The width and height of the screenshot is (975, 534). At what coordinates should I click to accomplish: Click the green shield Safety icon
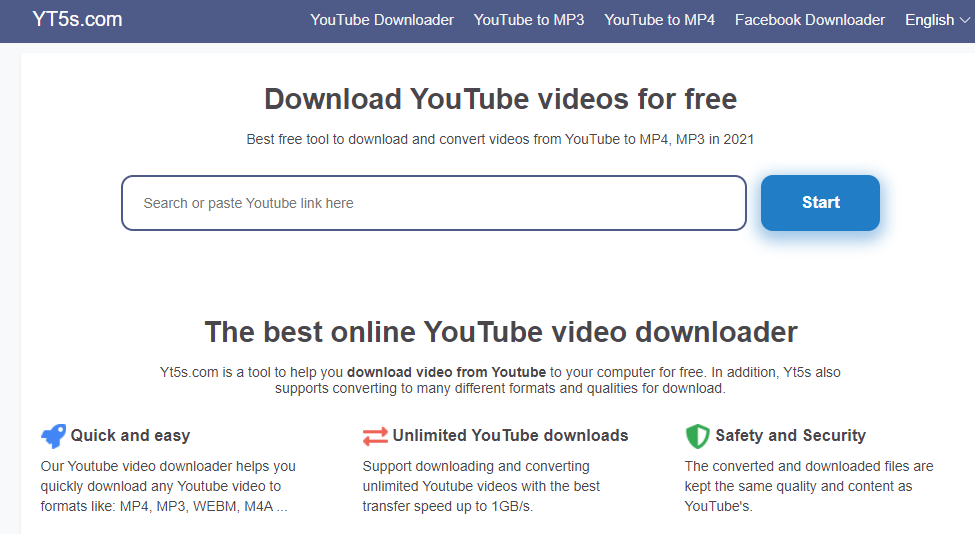[x=697, y=436]
